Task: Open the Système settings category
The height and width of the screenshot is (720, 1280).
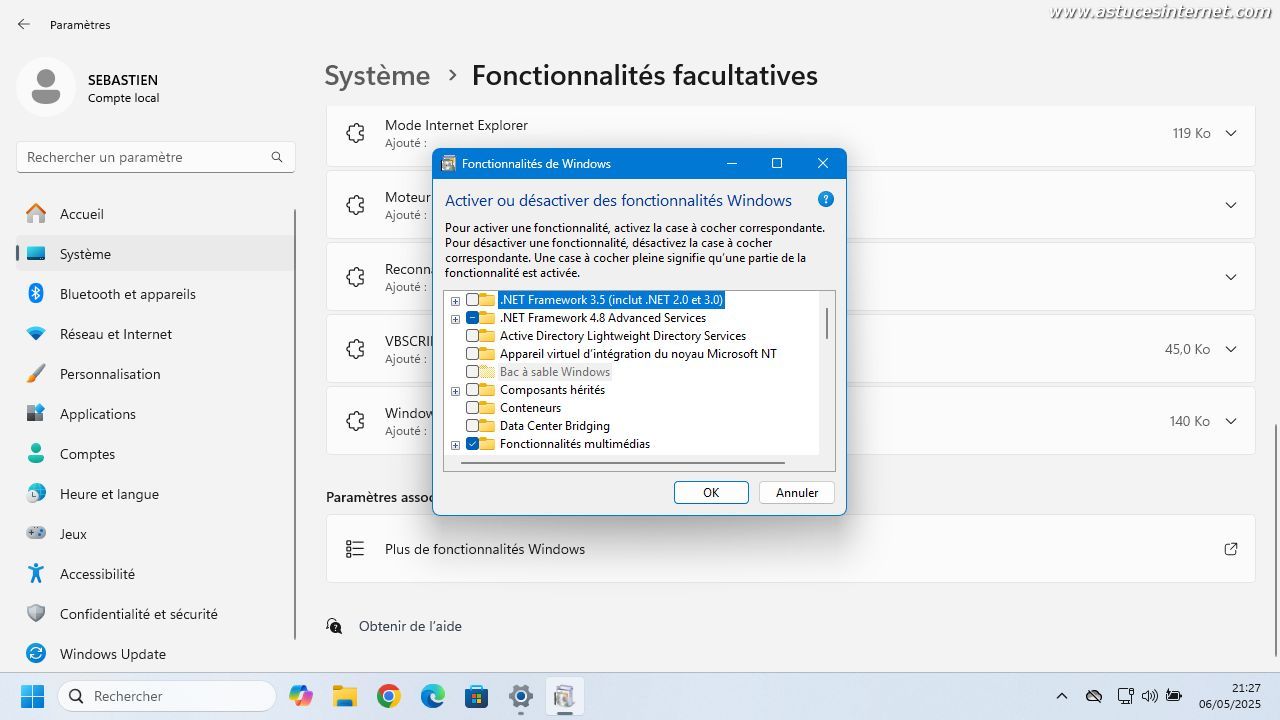Action: point(155,254)
